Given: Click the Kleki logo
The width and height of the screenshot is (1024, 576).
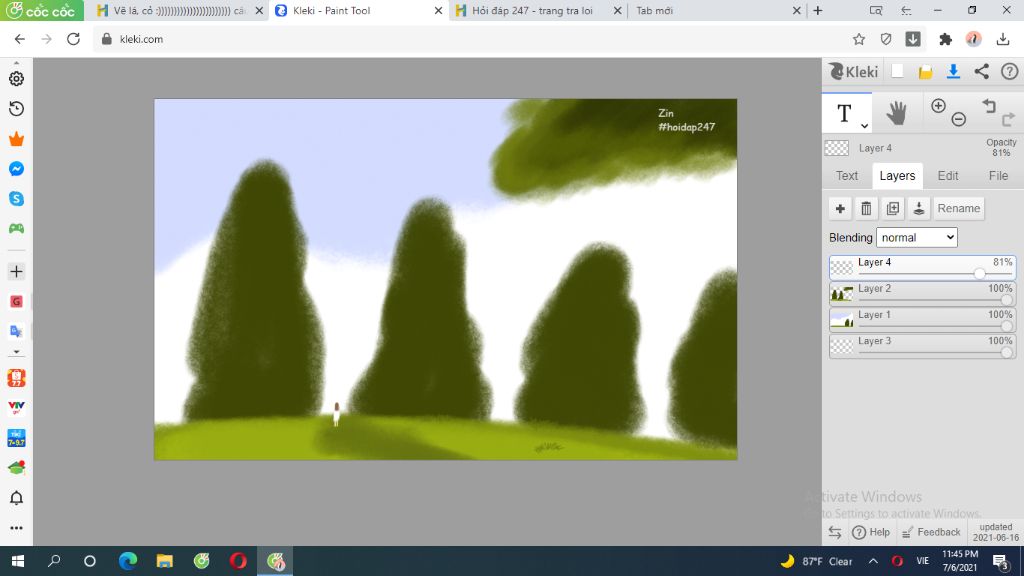Looking at the screenshot, I should click(x=853, y=71).
